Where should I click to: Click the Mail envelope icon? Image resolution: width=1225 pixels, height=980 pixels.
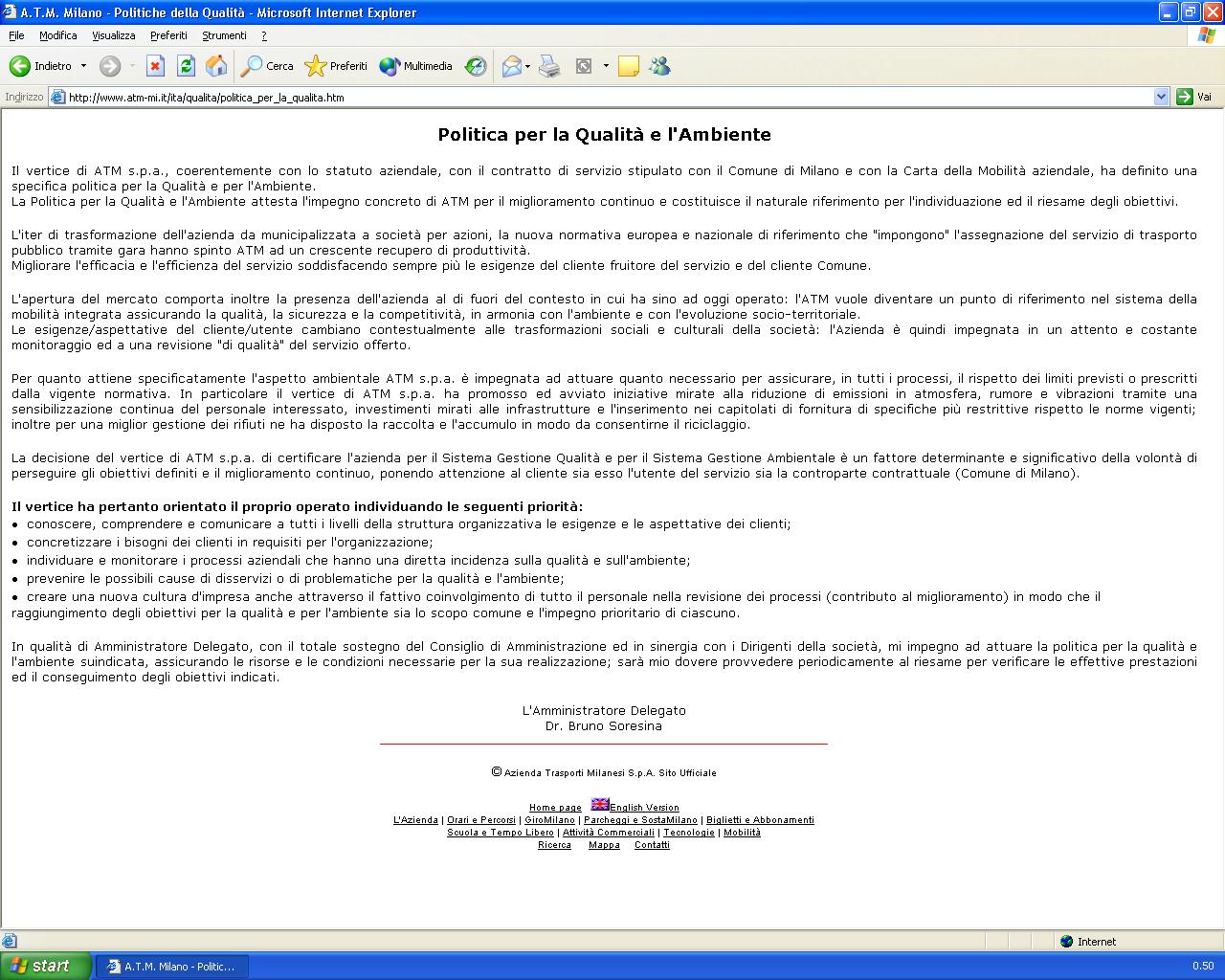[x=511, y=66]
